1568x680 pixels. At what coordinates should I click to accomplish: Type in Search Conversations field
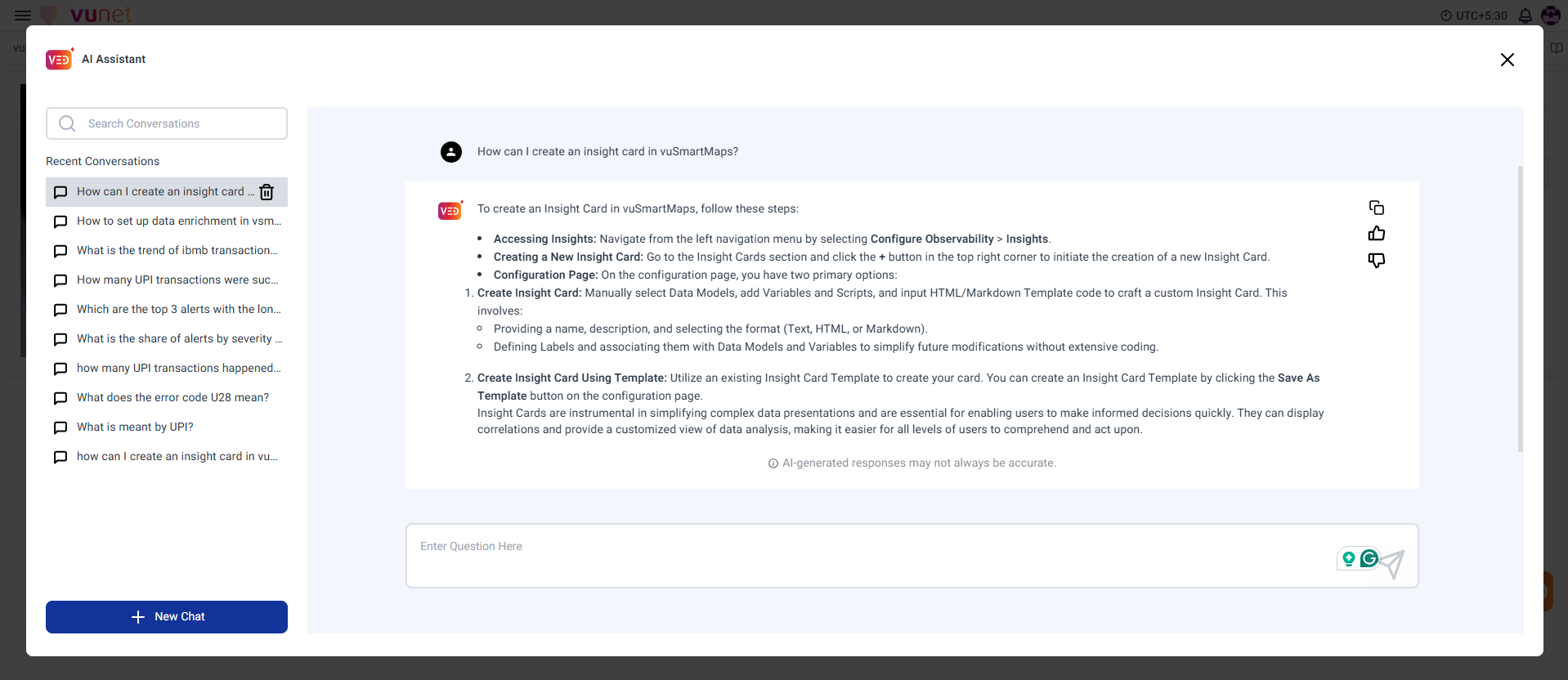181,123
